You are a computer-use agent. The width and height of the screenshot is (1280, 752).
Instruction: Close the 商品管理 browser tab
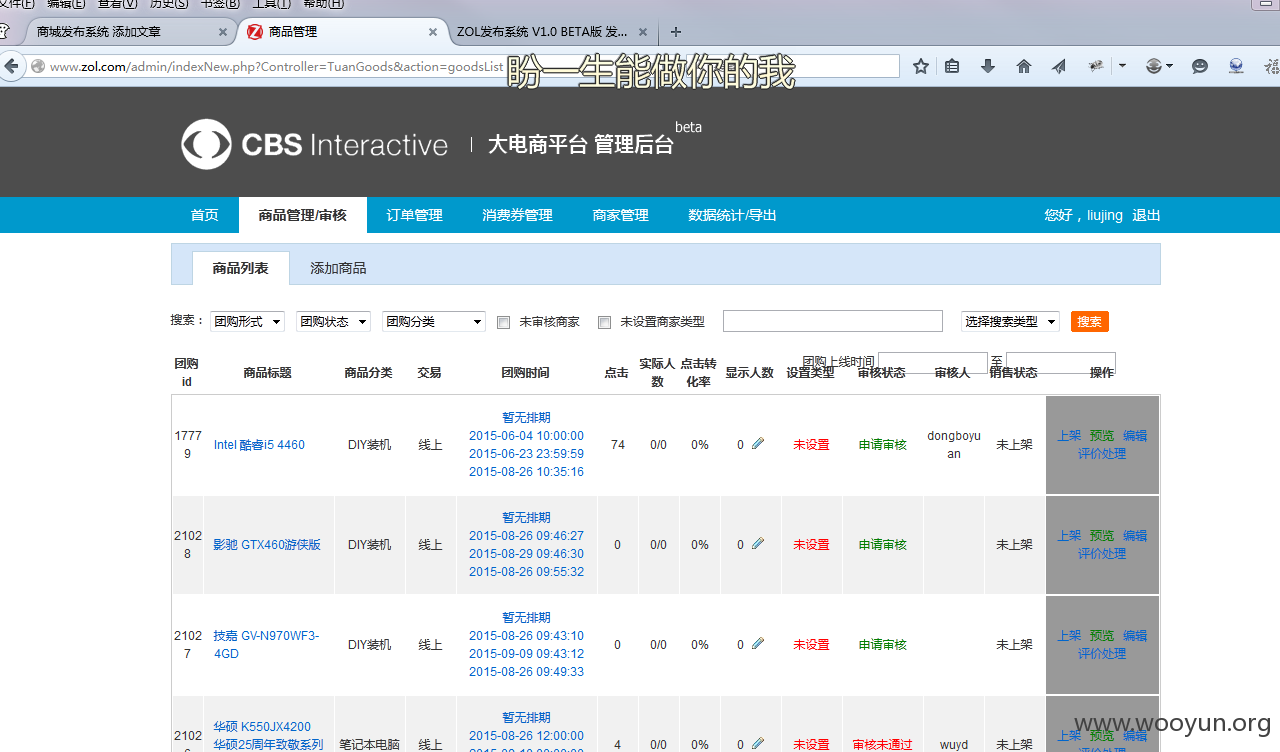(433, 32)
